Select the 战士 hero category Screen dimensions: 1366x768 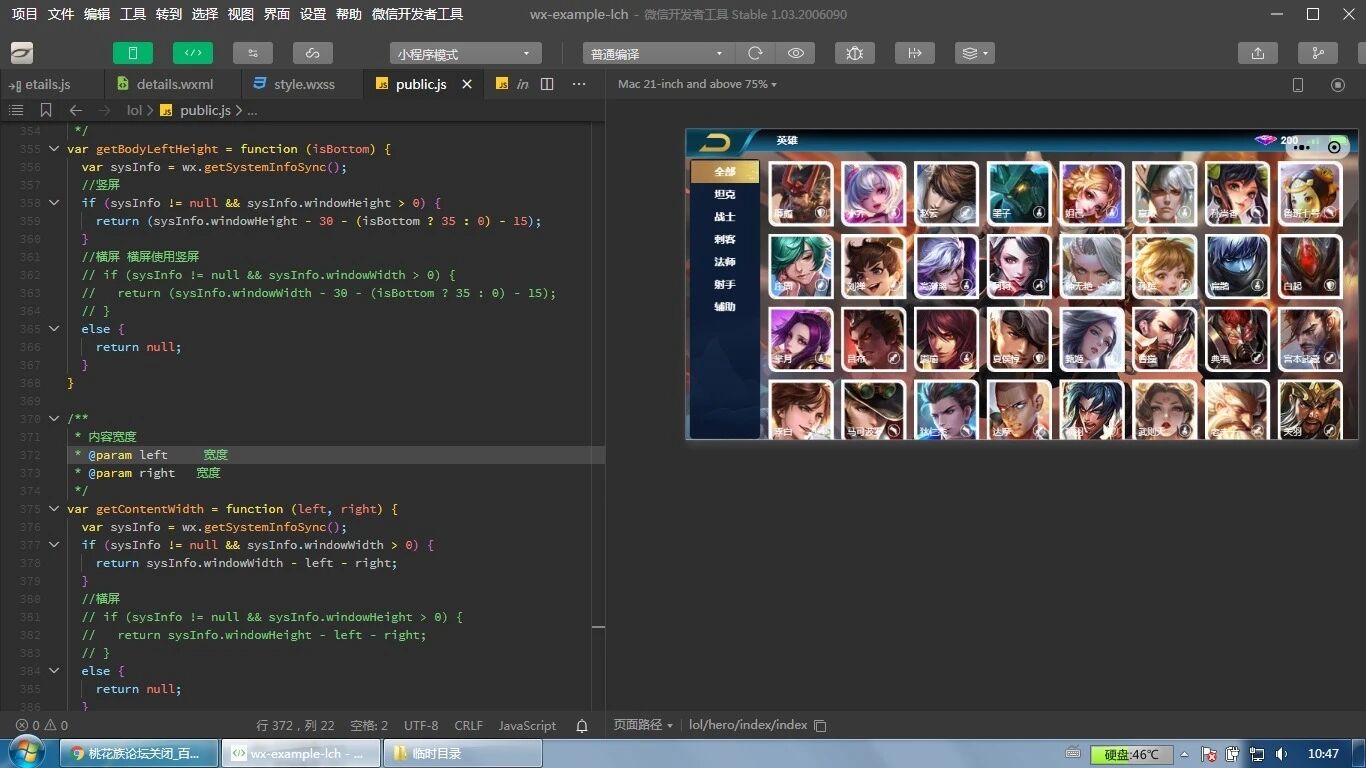725,217
